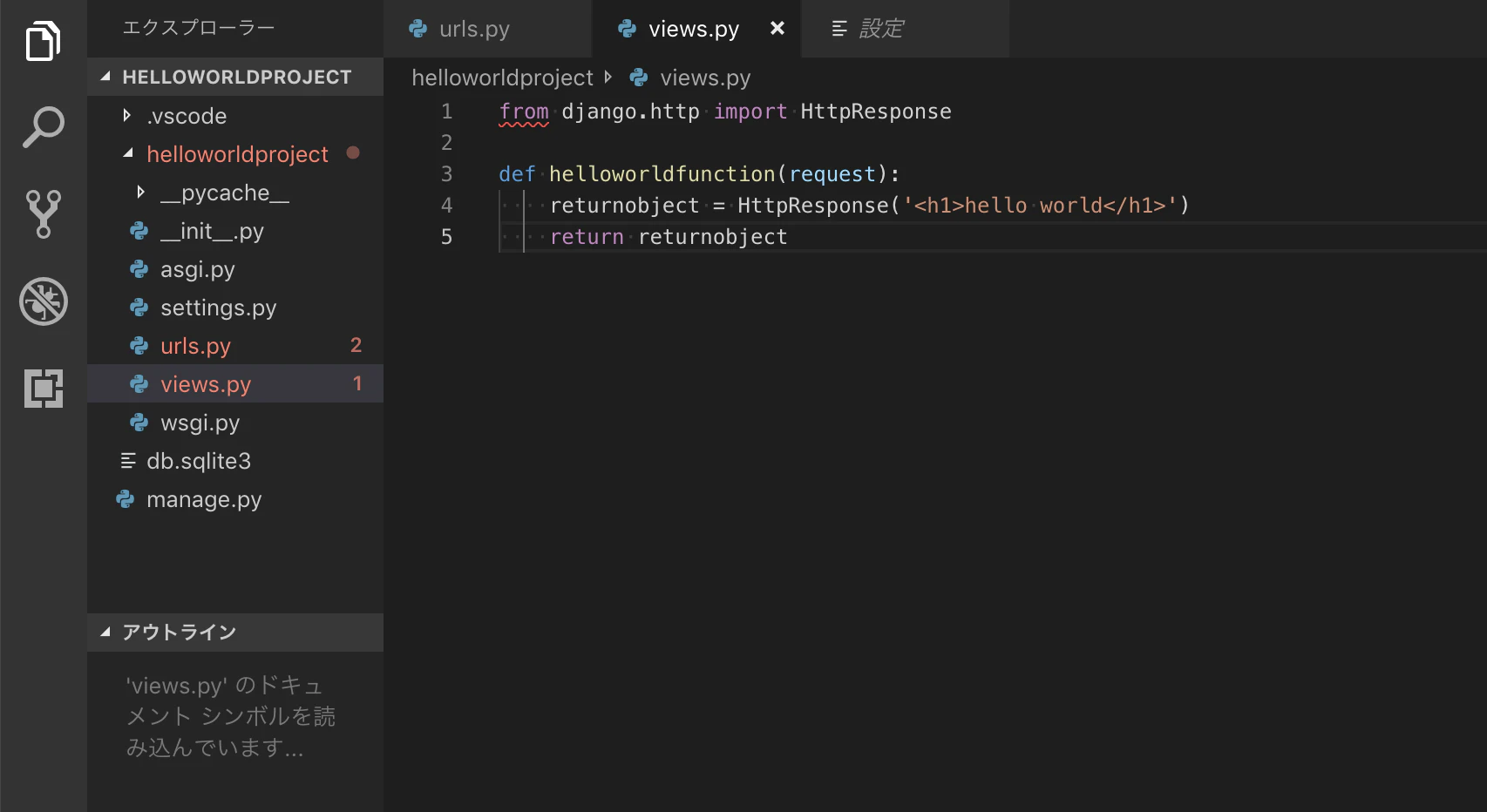Click the settings tab list icon

[839, 29]
